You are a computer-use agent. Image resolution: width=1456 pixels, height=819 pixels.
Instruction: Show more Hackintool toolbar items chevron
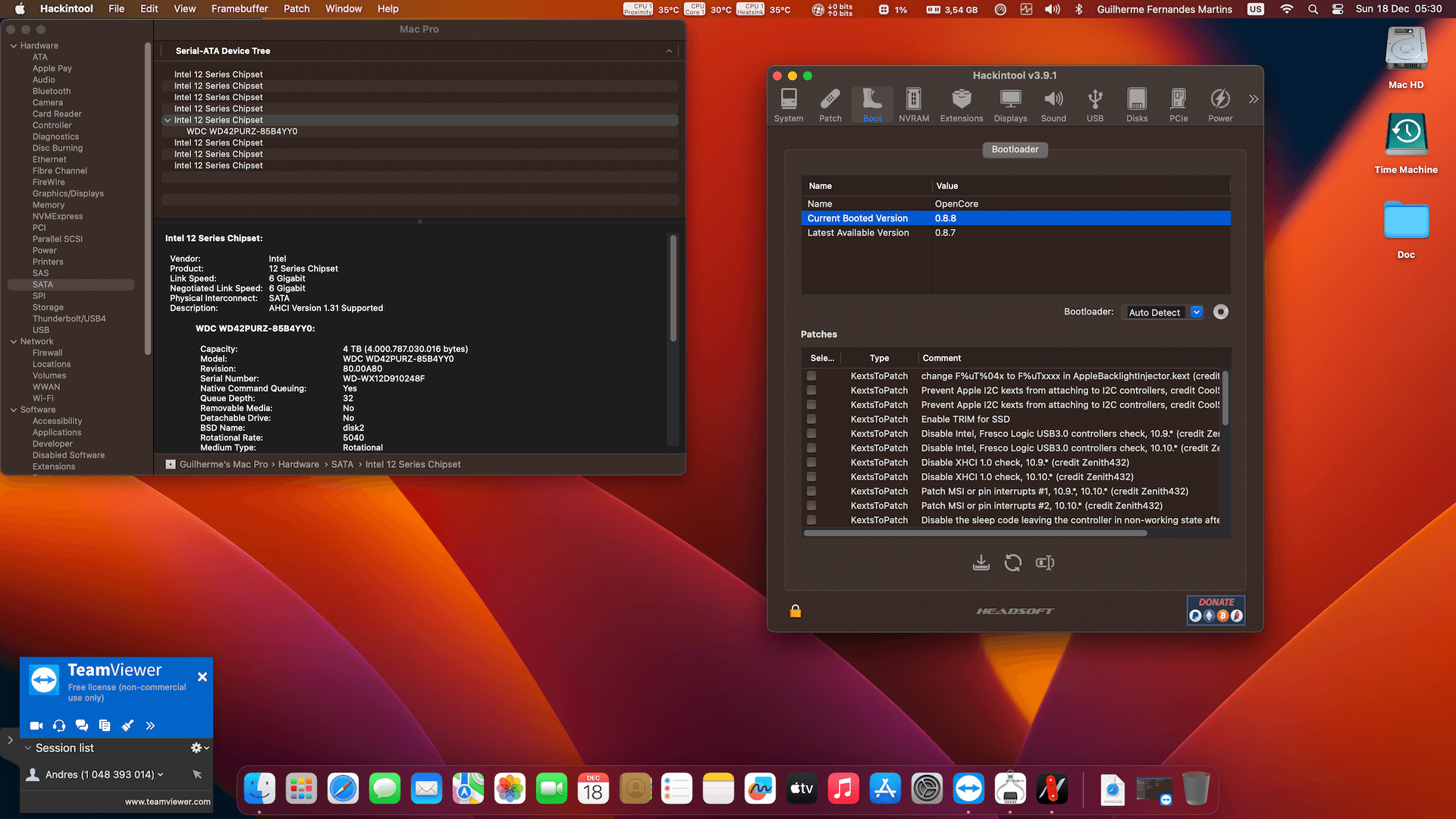(1253, 99)
